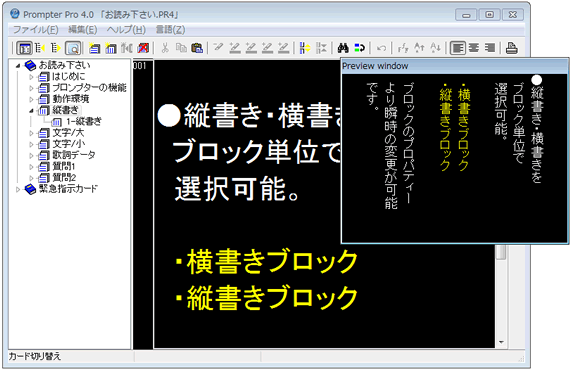Click the copy pages icon
Image resolution: width=571 pixels, height=370 pixels.
[x=181, y=48]
